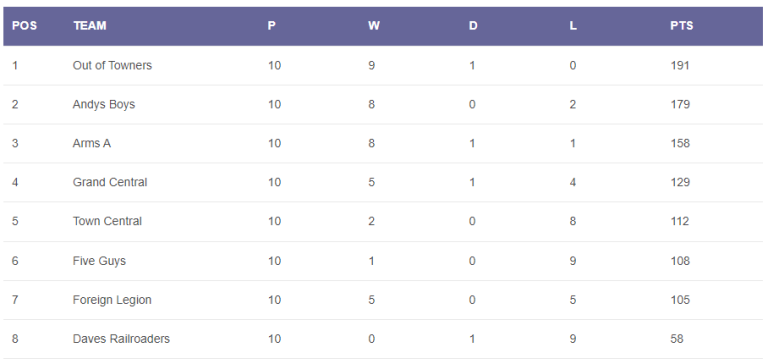The height and width of the screenshot is (364, 768).
Task: Open the Grand Central team entry
Action: coord(110,182)
